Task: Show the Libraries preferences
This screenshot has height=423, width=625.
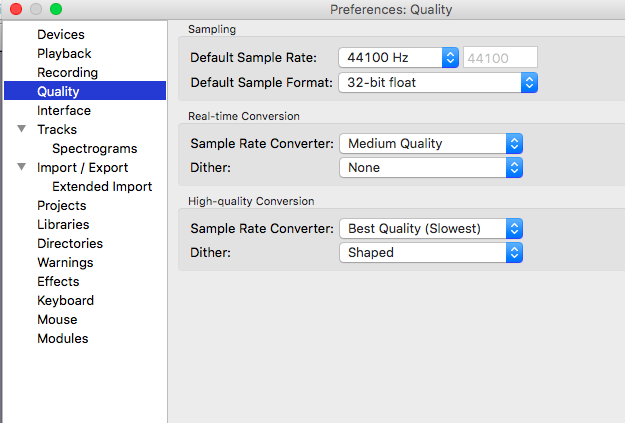Action: pyautogui.click(x=63, y=225)
